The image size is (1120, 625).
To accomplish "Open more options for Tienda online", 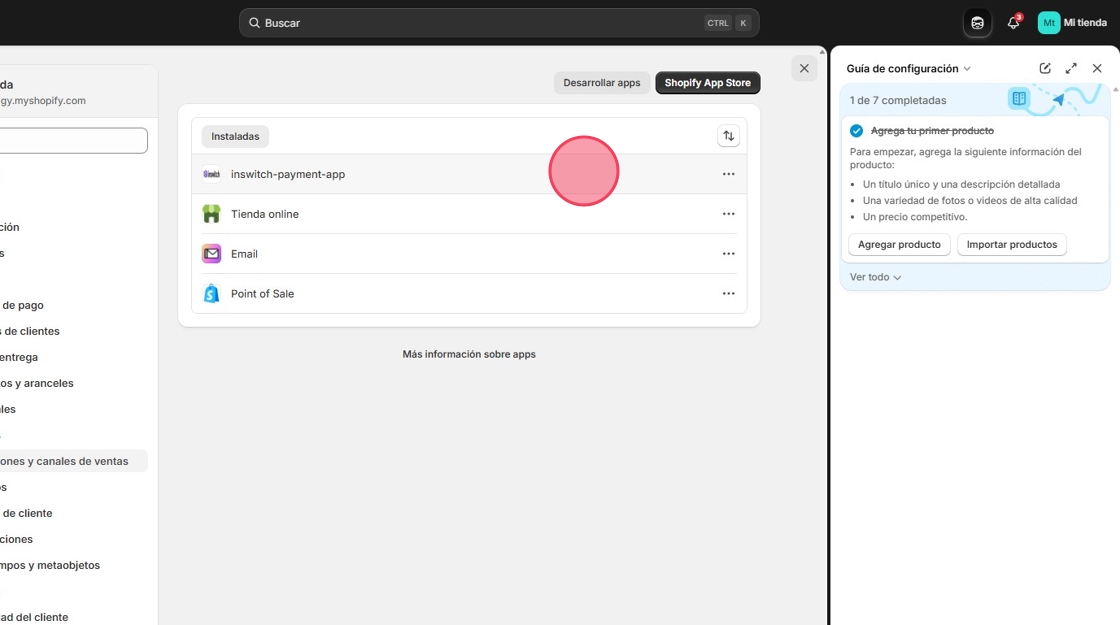I will point(728,214).
